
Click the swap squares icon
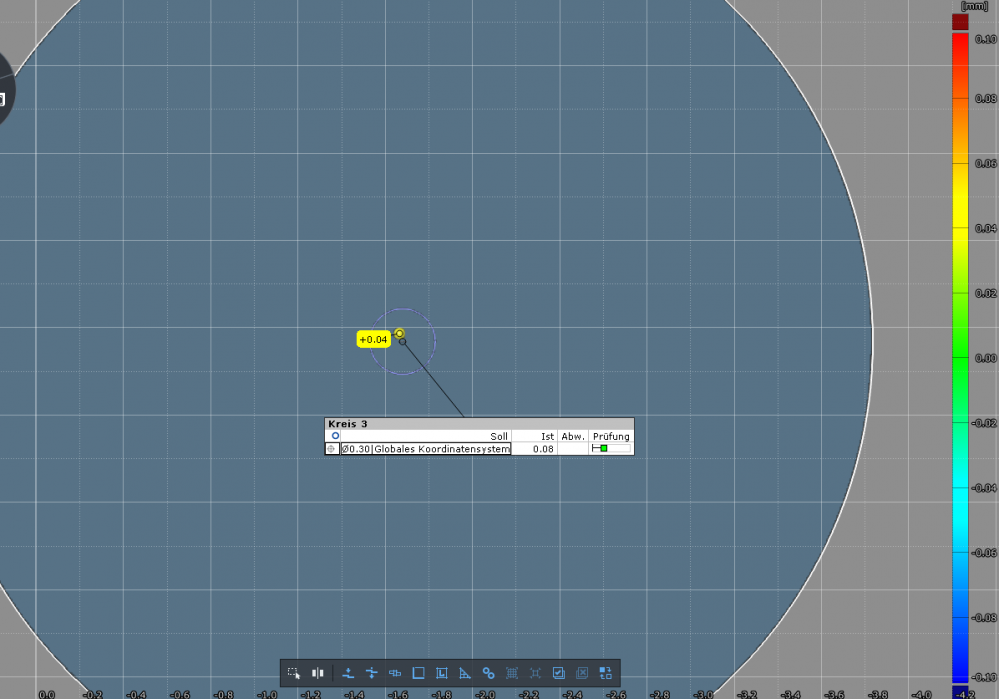point(605,673)
